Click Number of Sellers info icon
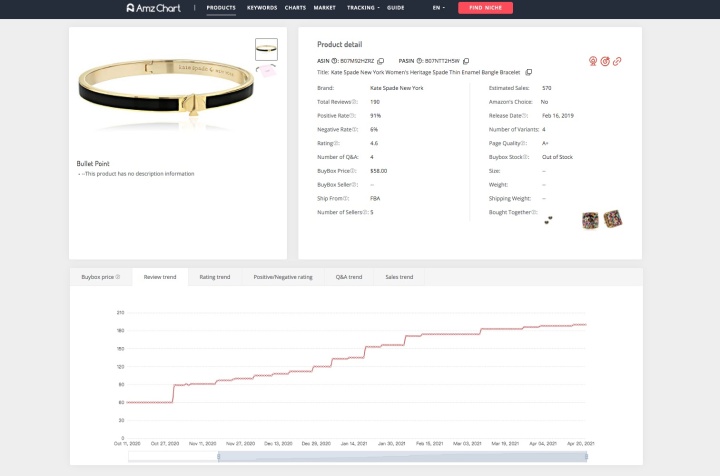This screenshot has width=720, height=476. [x=366, y=212]
